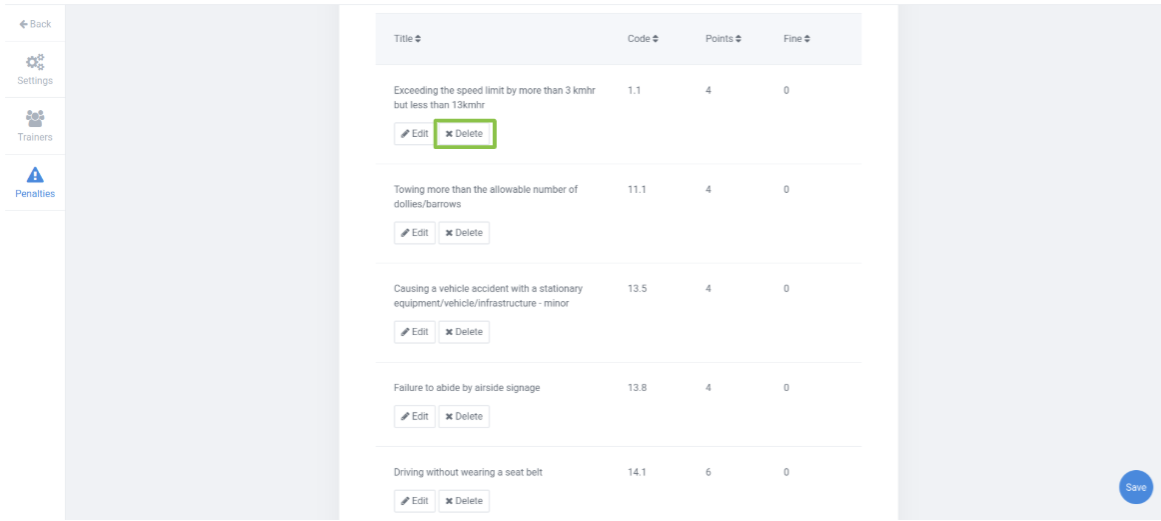Image resolution: width=1161 pixels, height=521 pixels.
Task: Sort penalties by Fine column
Action: click(797, 39)
